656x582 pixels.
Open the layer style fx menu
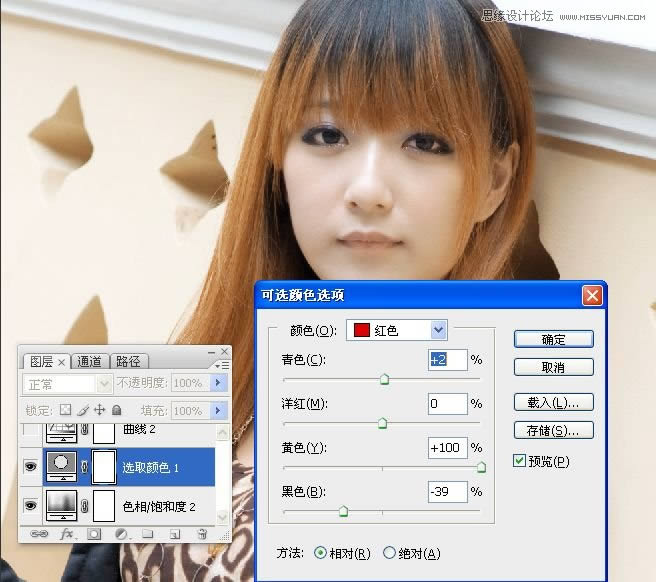(67, 535)
